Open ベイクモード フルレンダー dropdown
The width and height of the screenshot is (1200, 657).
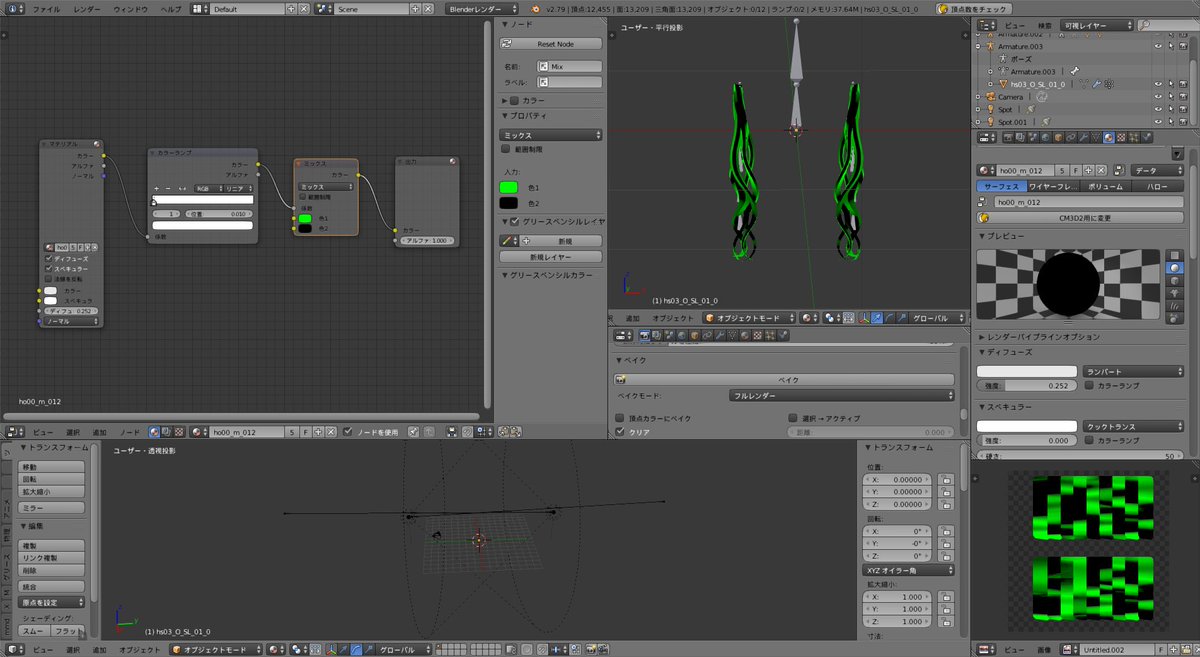pyautogui.click(x=841, y=396)
